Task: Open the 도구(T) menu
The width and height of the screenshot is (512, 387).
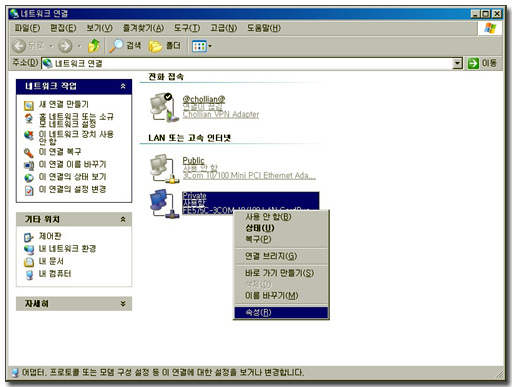Action: 187,28
